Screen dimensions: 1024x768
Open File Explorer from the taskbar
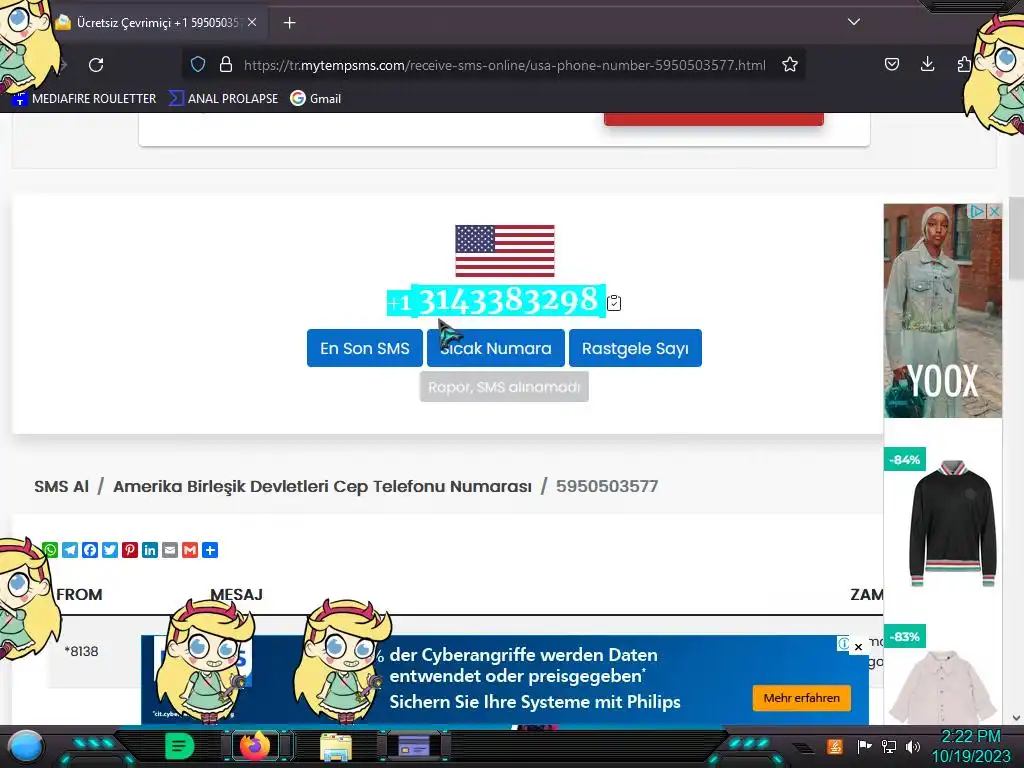(336, 747)
